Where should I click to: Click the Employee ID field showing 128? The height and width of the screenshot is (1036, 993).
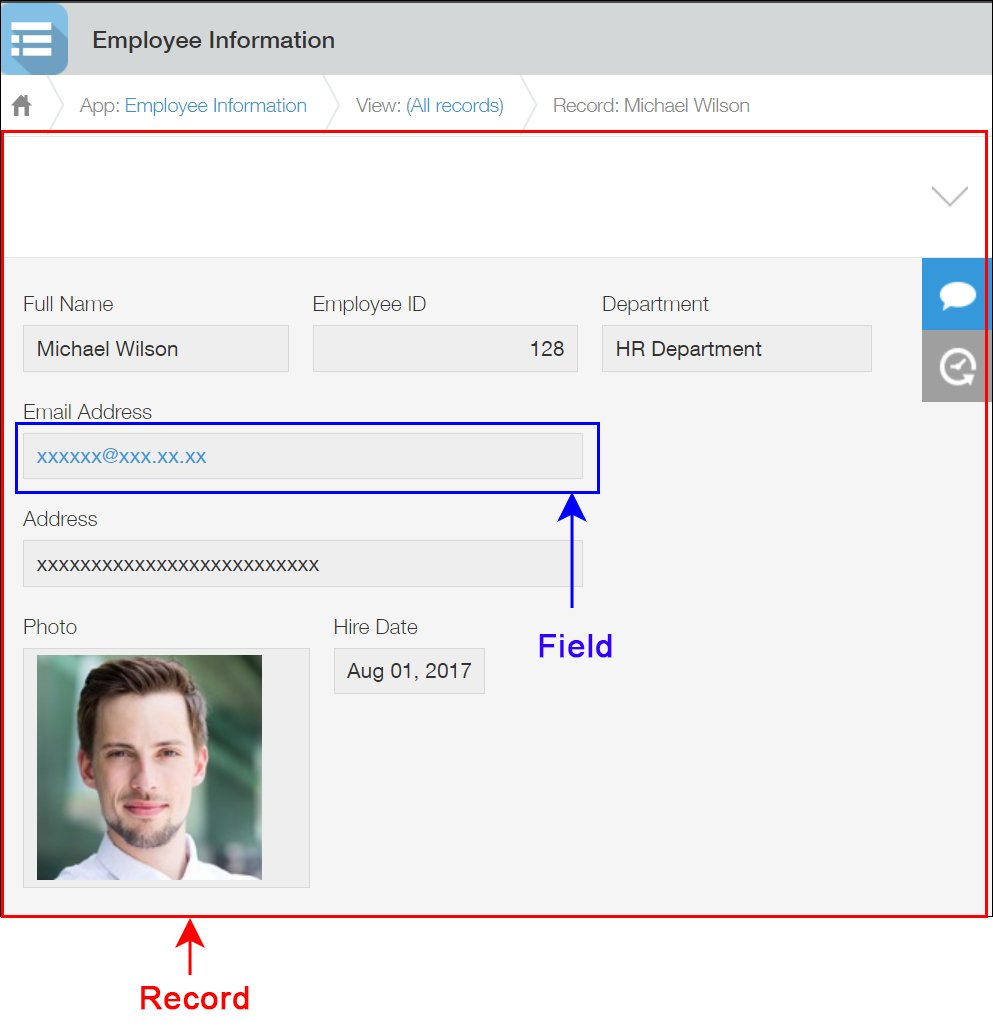click(x=445, y=348)
